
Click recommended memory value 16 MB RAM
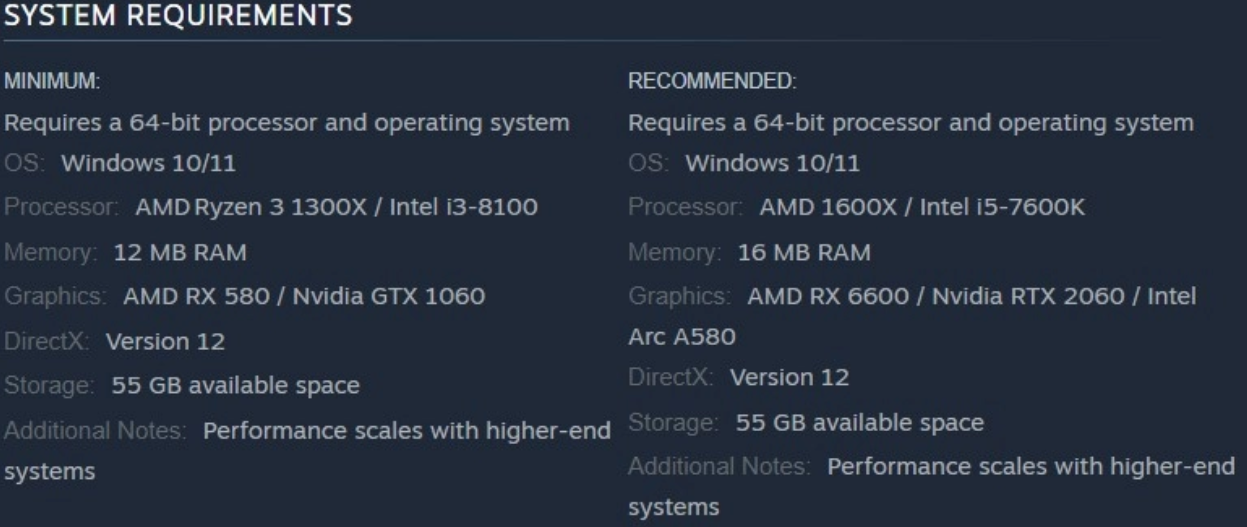pyautogui.click(x=804, y=253)
